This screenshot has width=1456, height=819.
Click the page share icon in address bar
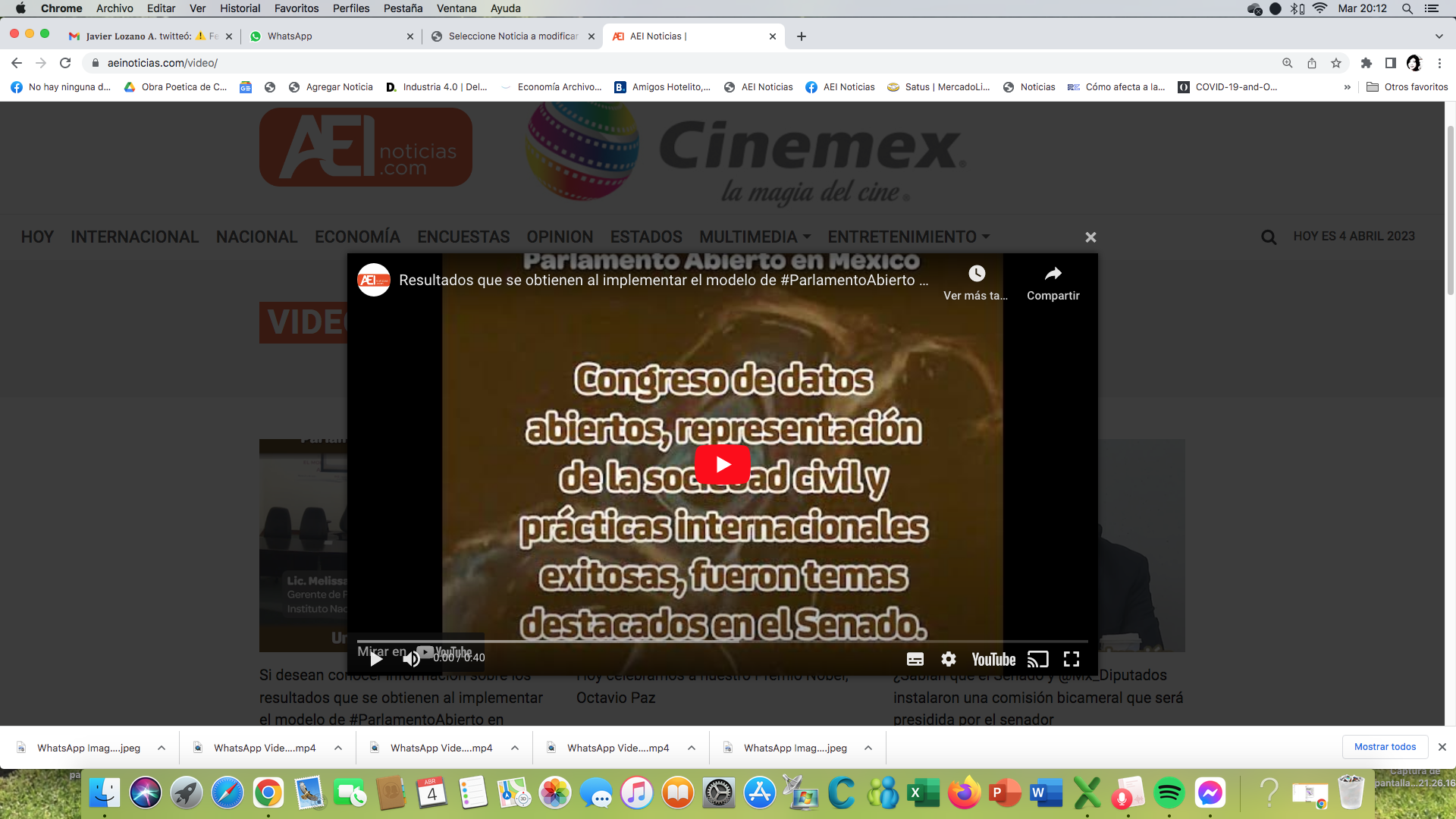[x=1312, y=63]
